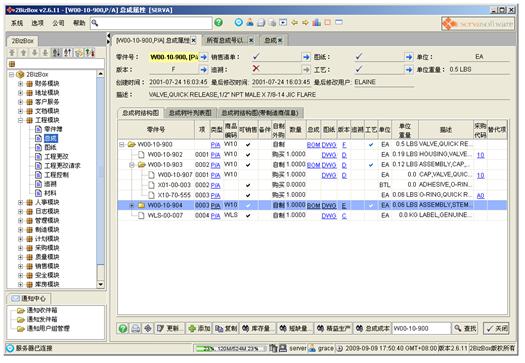Click the blue circular refresh icon in toolbar
Viewport: 525px width, 363px height.
(x=238, y=22)
